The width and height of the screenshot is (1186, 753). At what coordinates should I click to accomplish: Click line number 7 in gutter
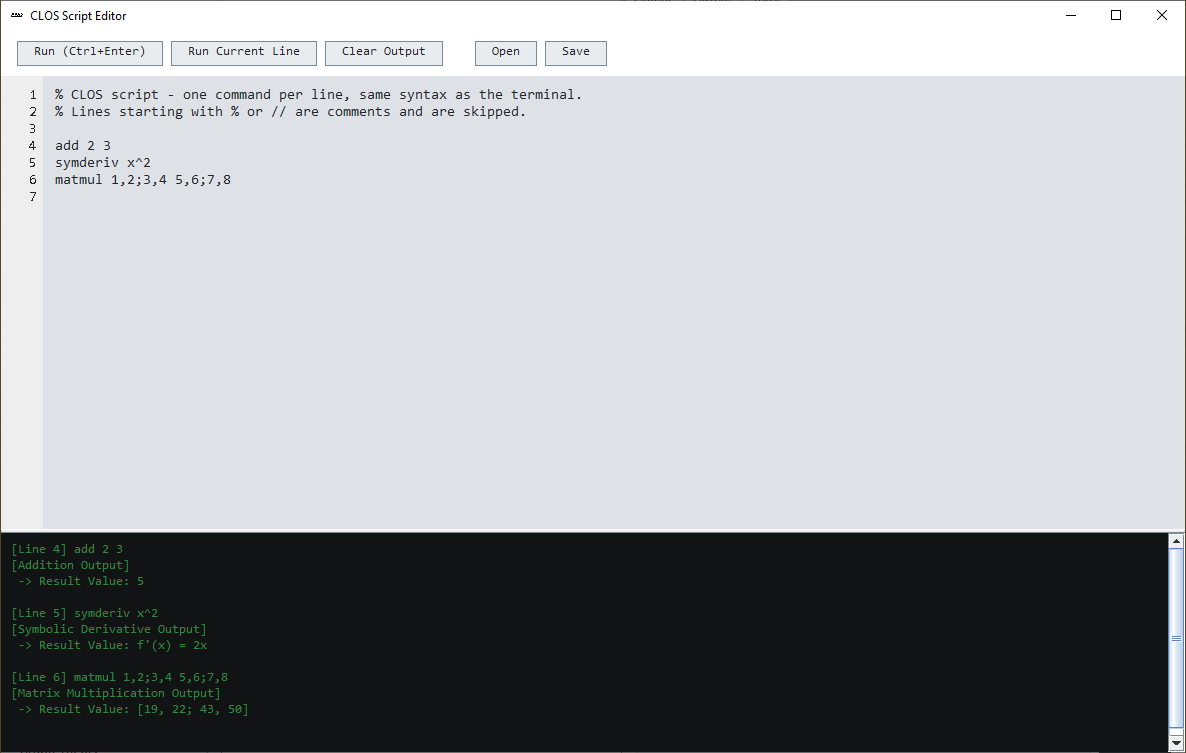[x=33, y=197]
